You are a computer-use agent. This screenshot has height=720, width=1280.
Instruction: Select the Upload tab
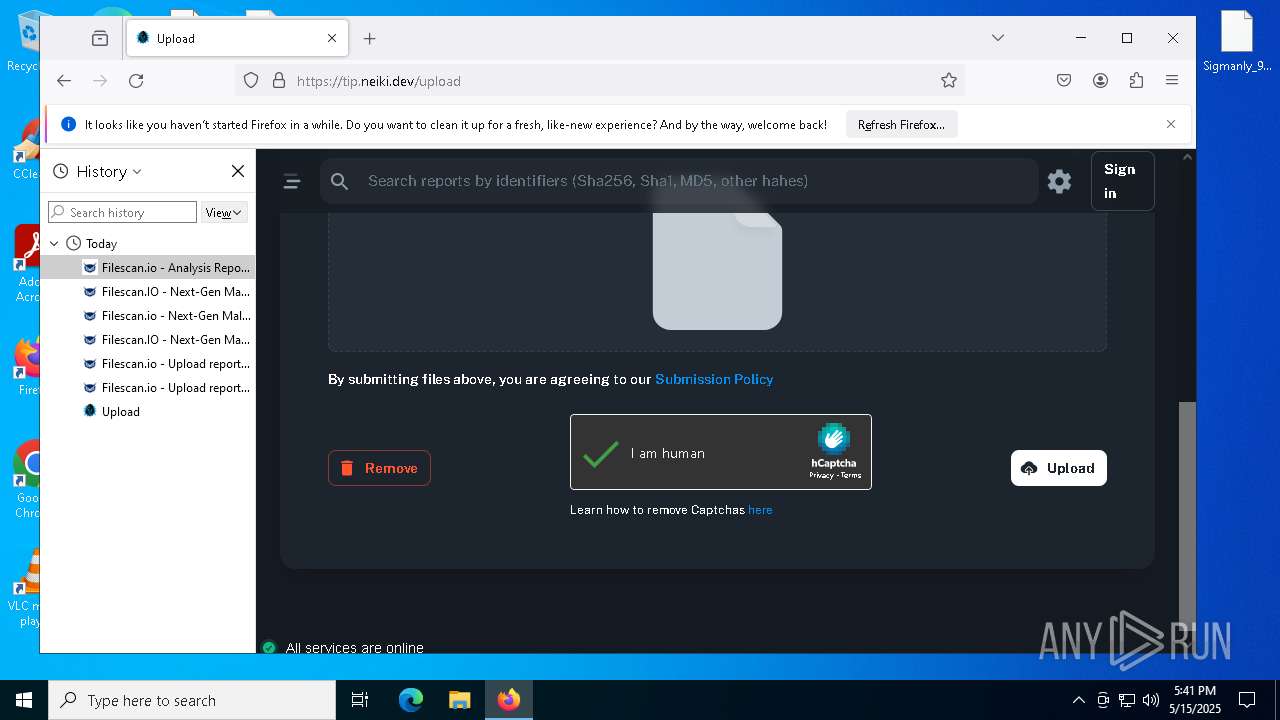(x=237, y=38)
